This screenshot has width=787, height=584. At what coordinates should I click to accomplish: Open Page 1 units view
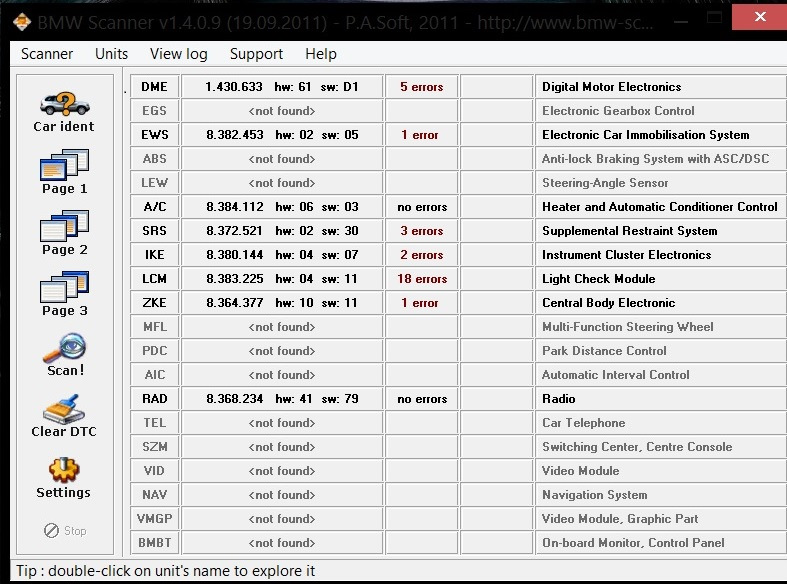pyautogui.click(x=64, y=172)
